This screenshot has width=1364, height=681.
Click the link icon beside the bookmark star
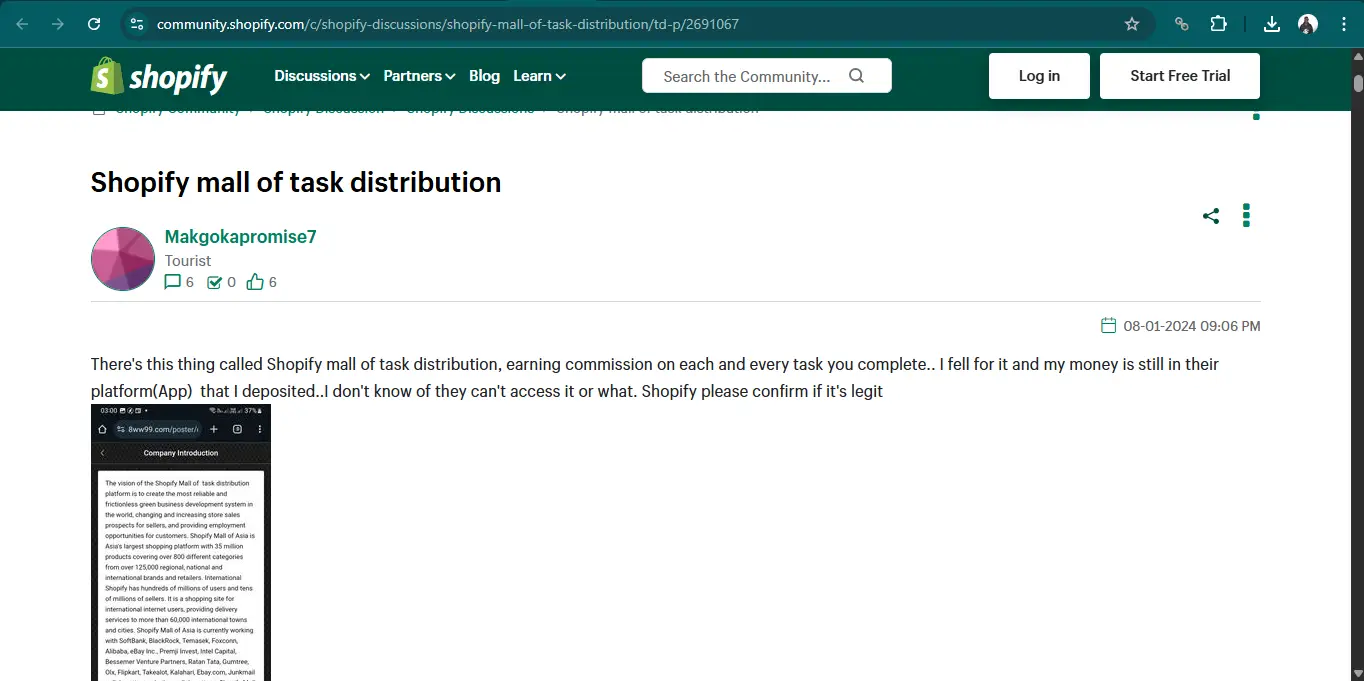1181,24
